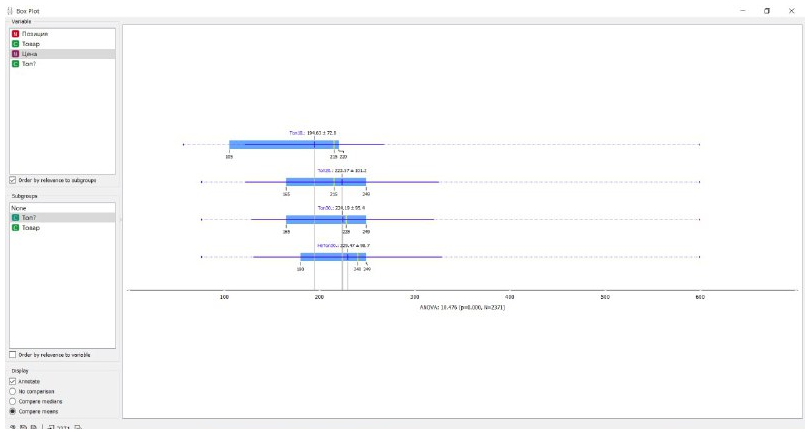Maximize the Box Plot window
Image resolution: width=812 pixels, height=429 pixels.
coord(767,11)
